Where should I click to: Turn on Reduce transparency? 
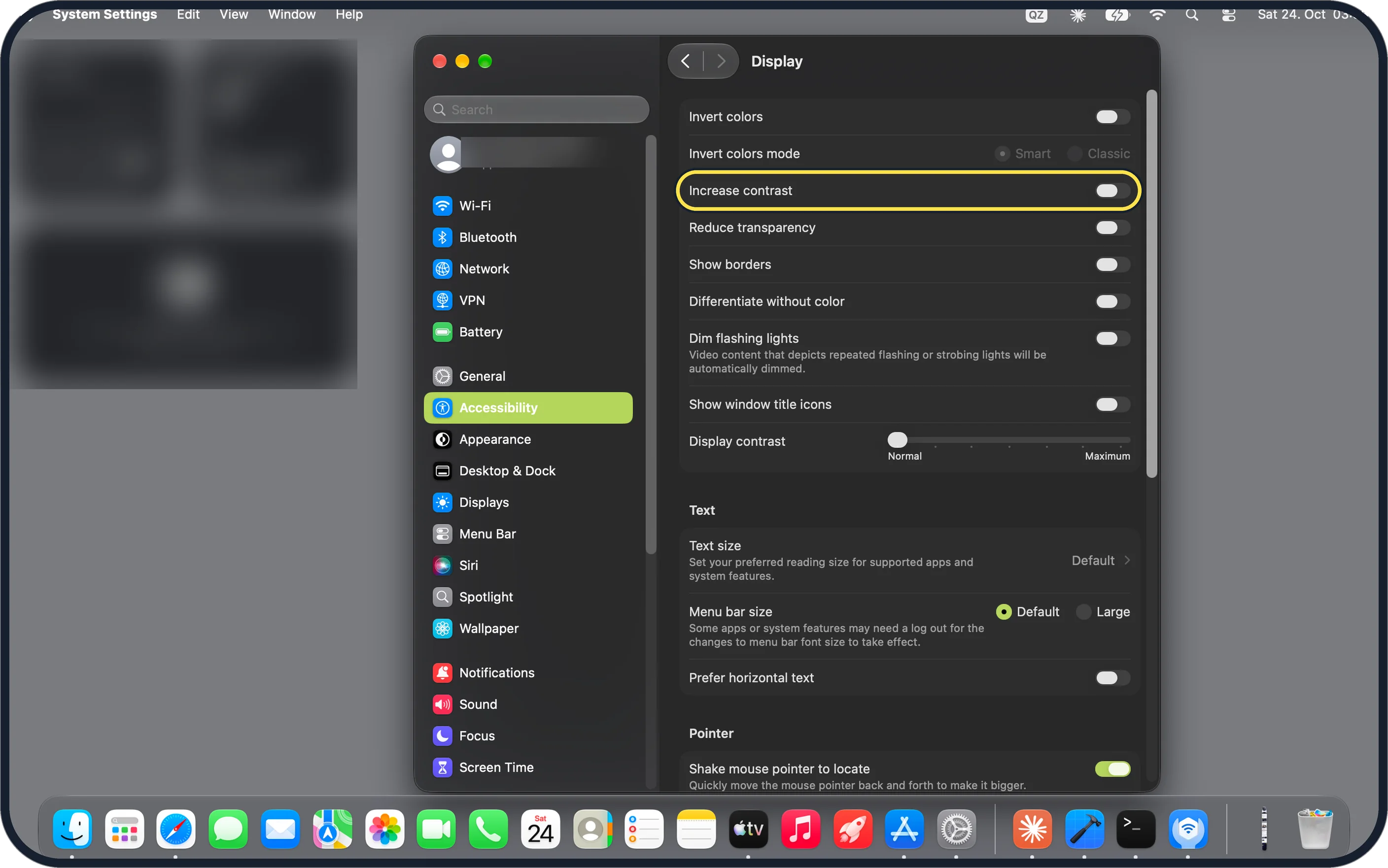coord(1112,228)
